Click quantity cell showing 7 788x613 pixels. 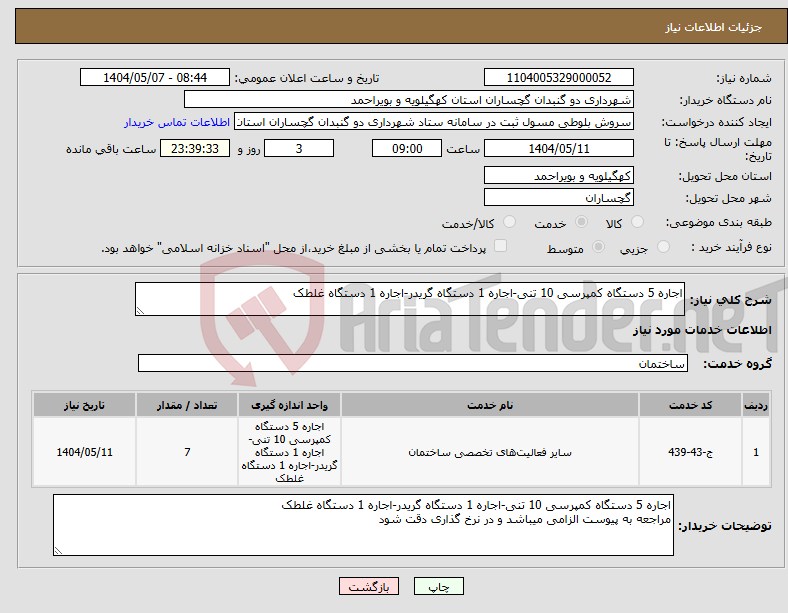187,452
